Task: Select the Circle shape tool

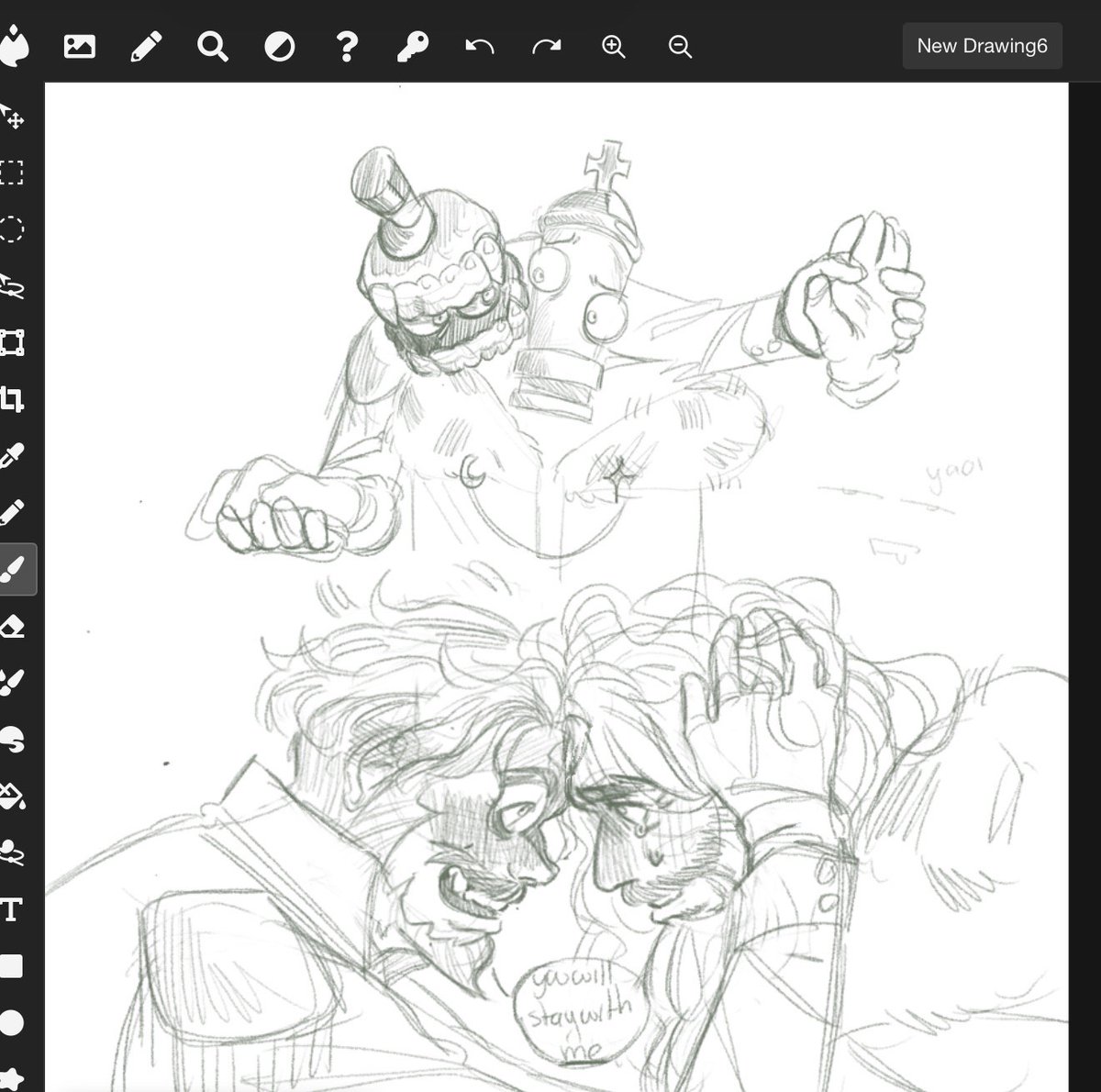Action: (x=11, y=1023)
